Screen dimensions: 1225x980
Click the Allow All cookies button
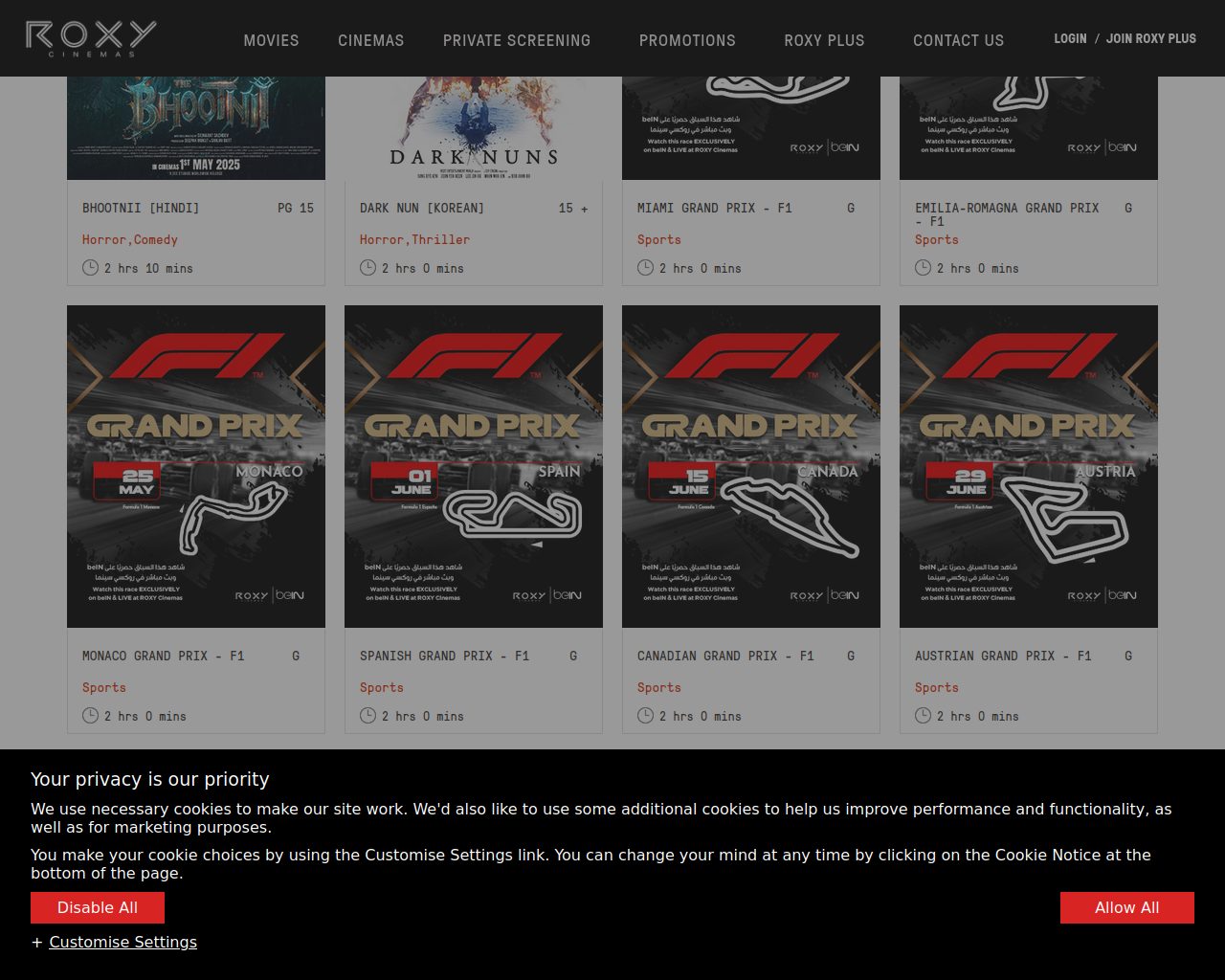[x=1127, y=907]
